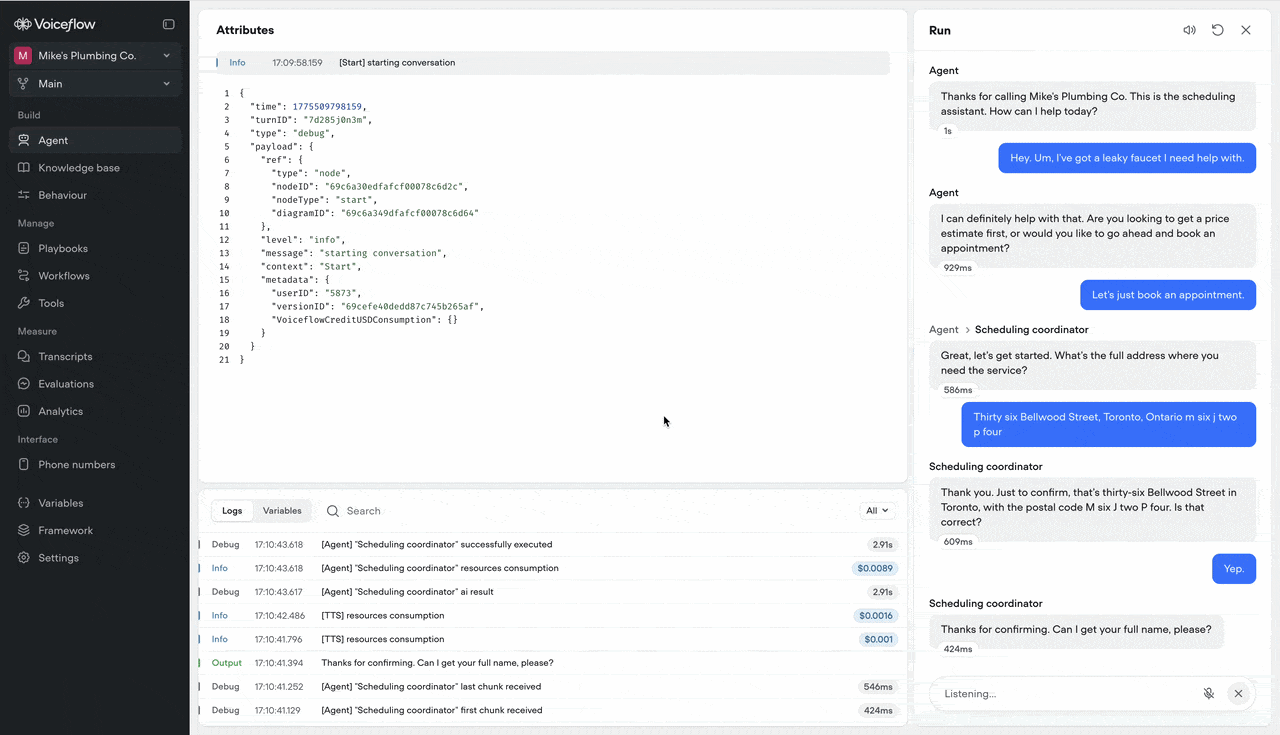The height and width of the screenshot is (735, 1280).
Task: Switch to the Variables tab in logs
Action: click(282, 511)
